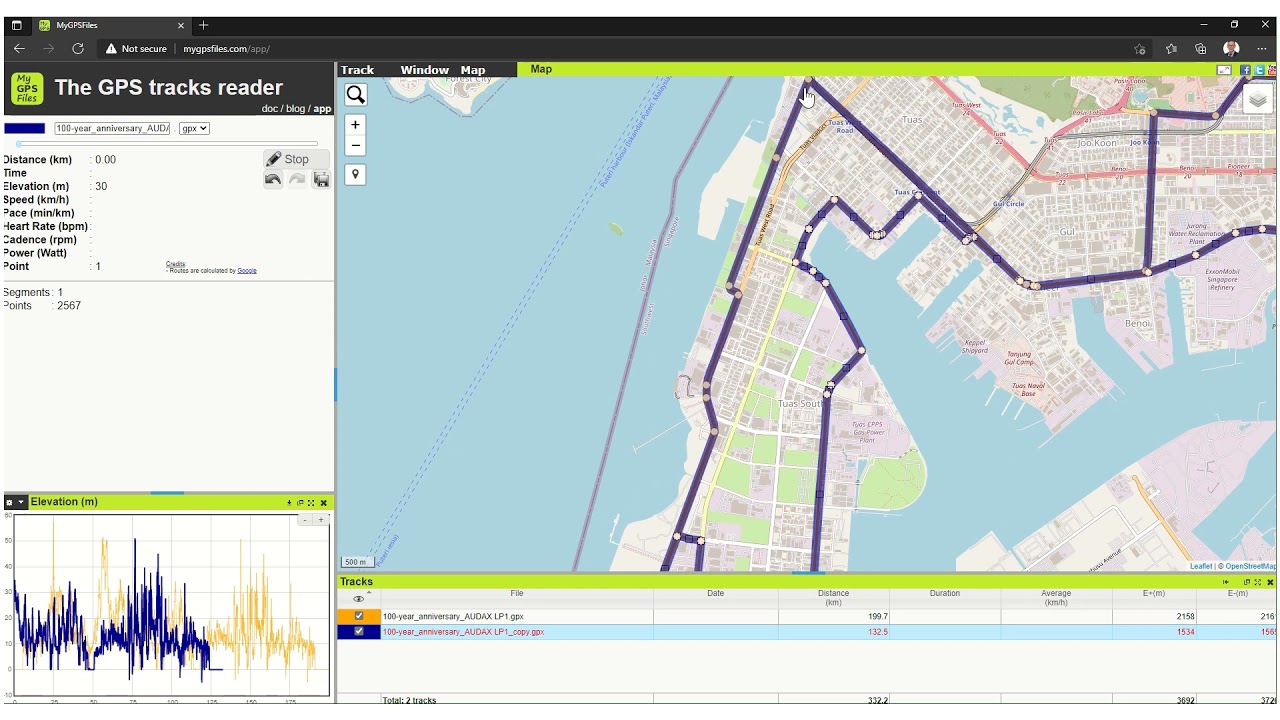Viewport: 1280px width, 720px height.
Task: Open the map layers selector
Action: (x=1257, y=99)
